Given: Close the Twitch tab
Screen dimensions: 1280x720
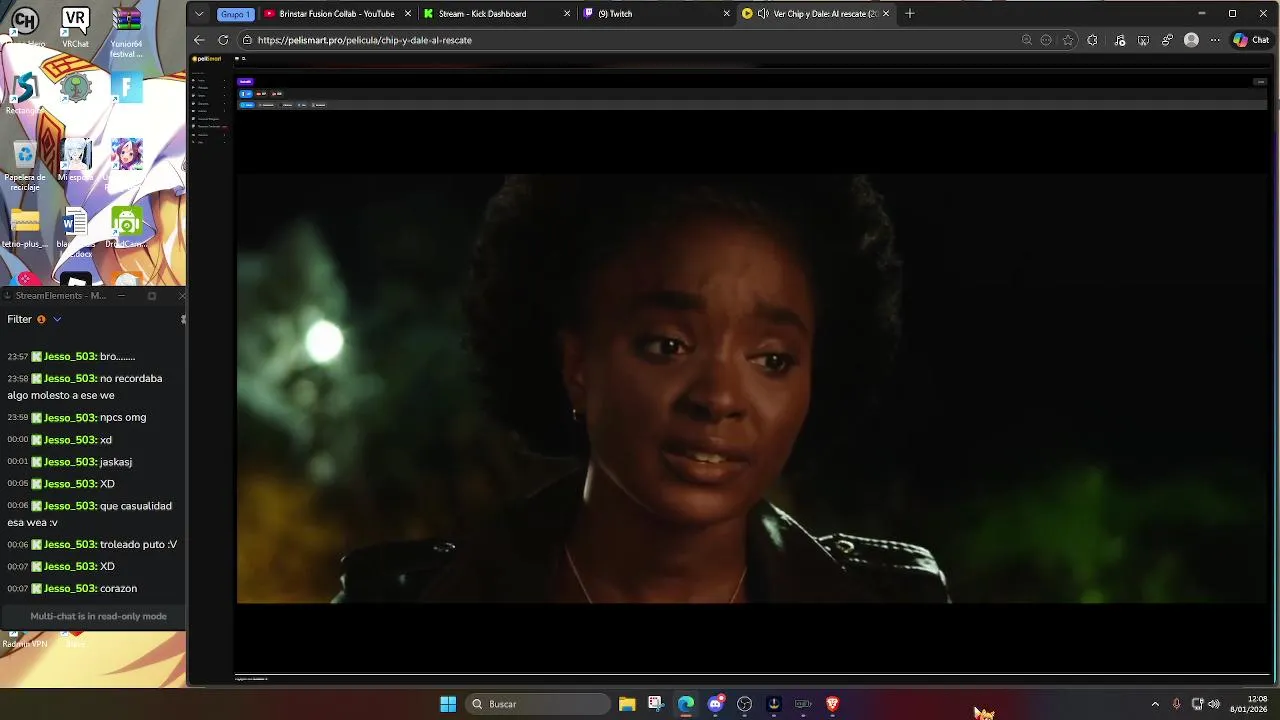Looking at the screenshot, I should (727, 14).
